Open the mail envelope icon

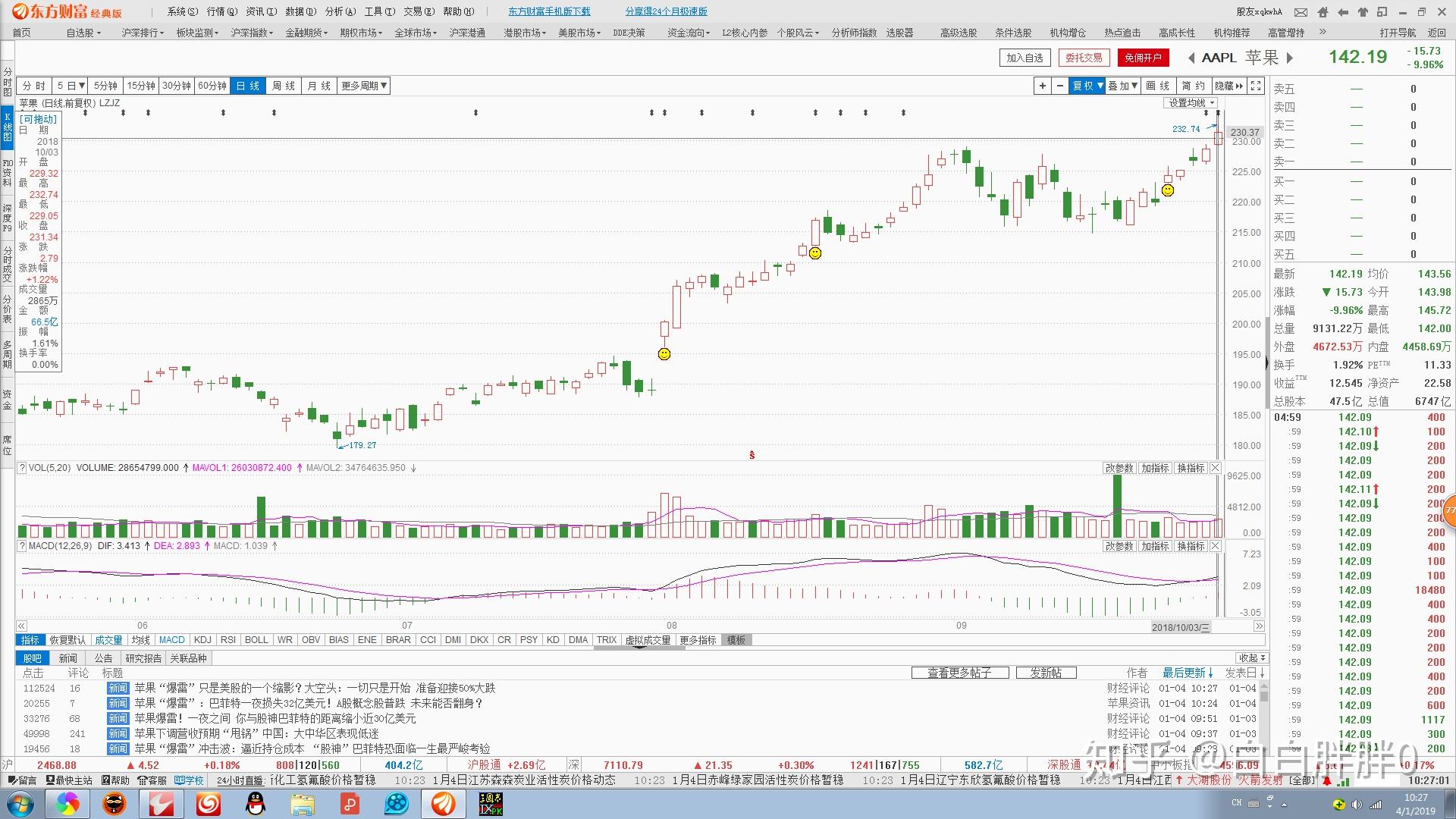(x=1301, y=12)
